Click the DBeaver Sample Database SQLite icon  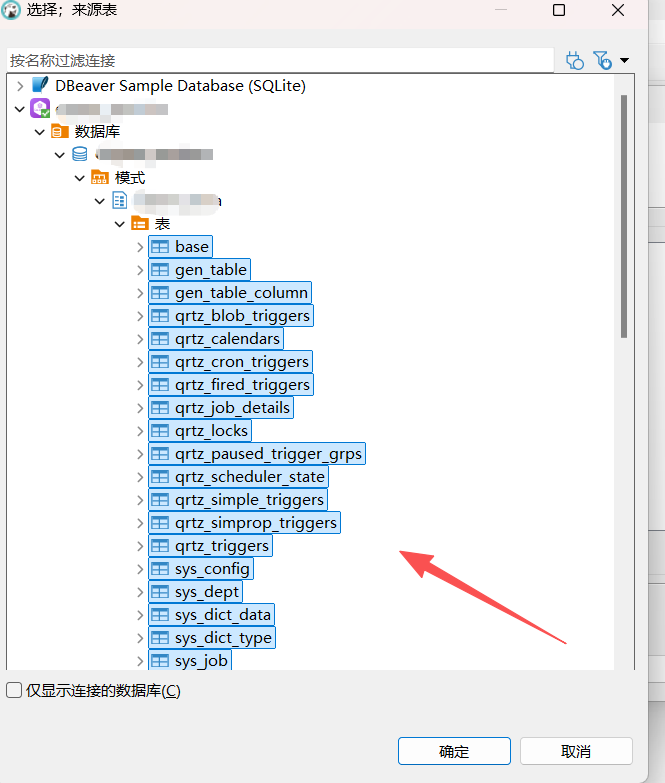coord(40,85)
